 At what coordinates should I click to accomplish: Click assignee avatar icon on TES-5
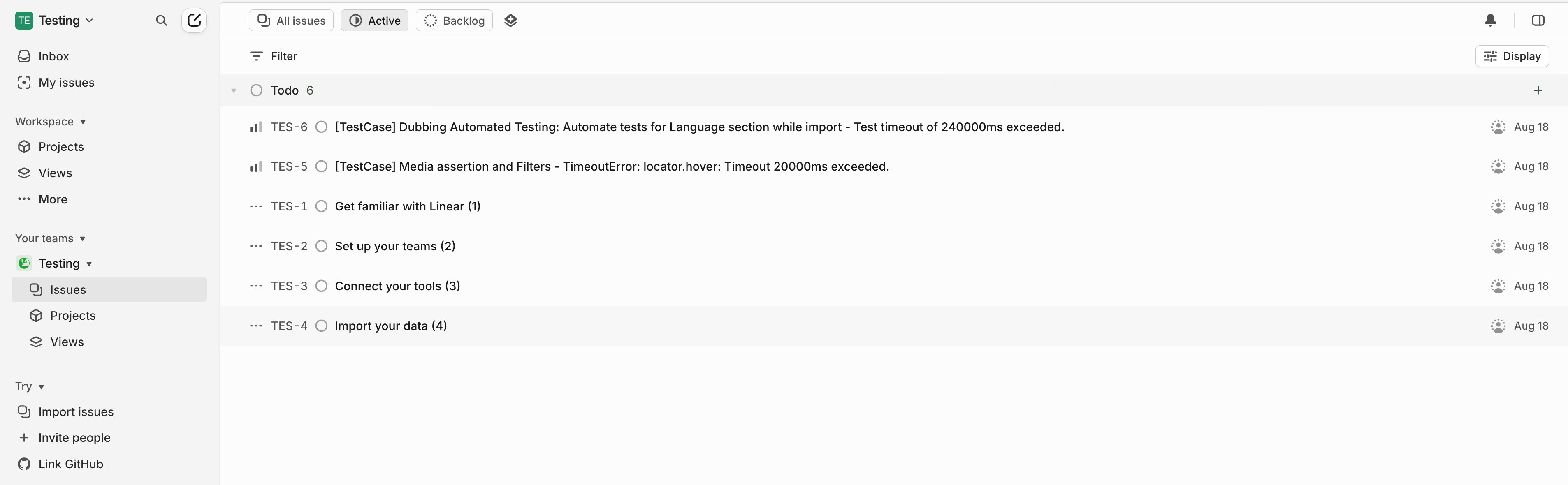1498,167
